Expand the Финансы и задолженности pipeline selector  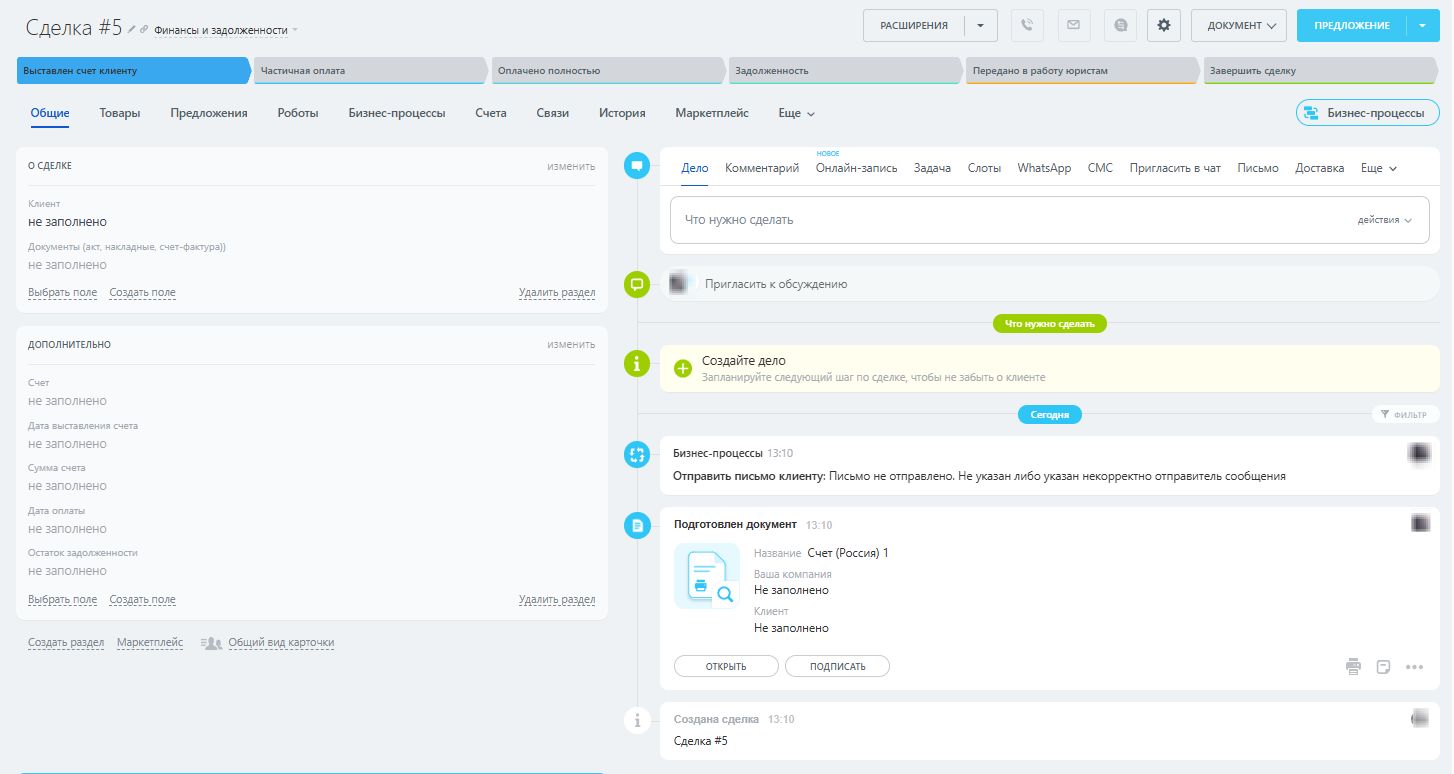pos(226,31)
